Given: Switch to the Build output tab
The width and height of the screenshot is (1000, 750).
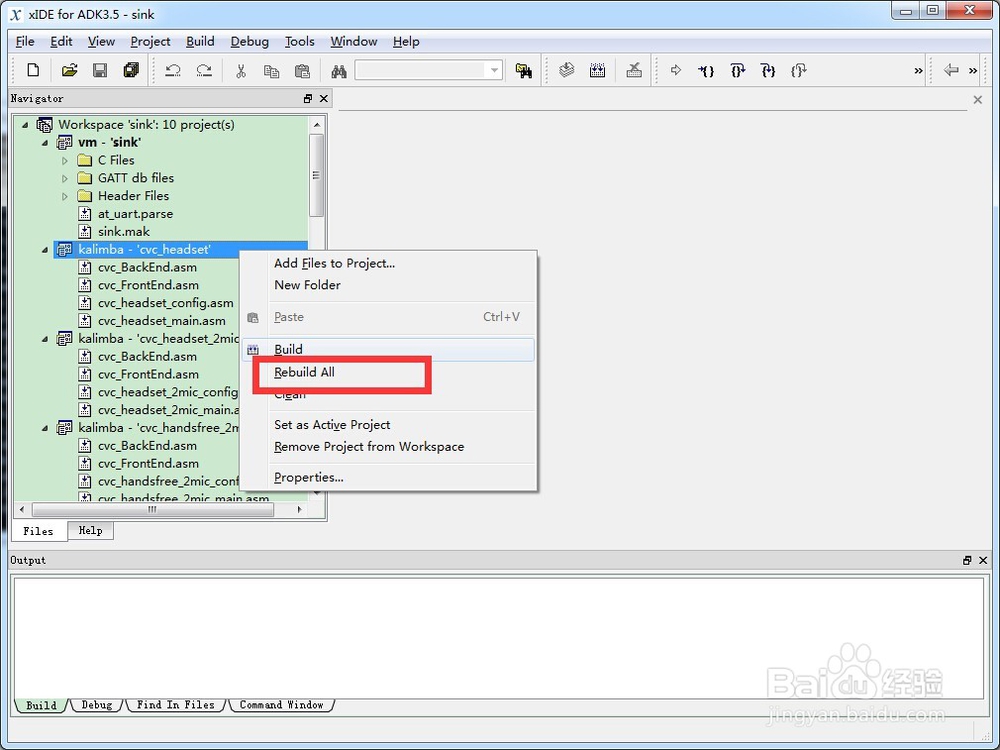Looking at the screenshot, I should 41,706.
